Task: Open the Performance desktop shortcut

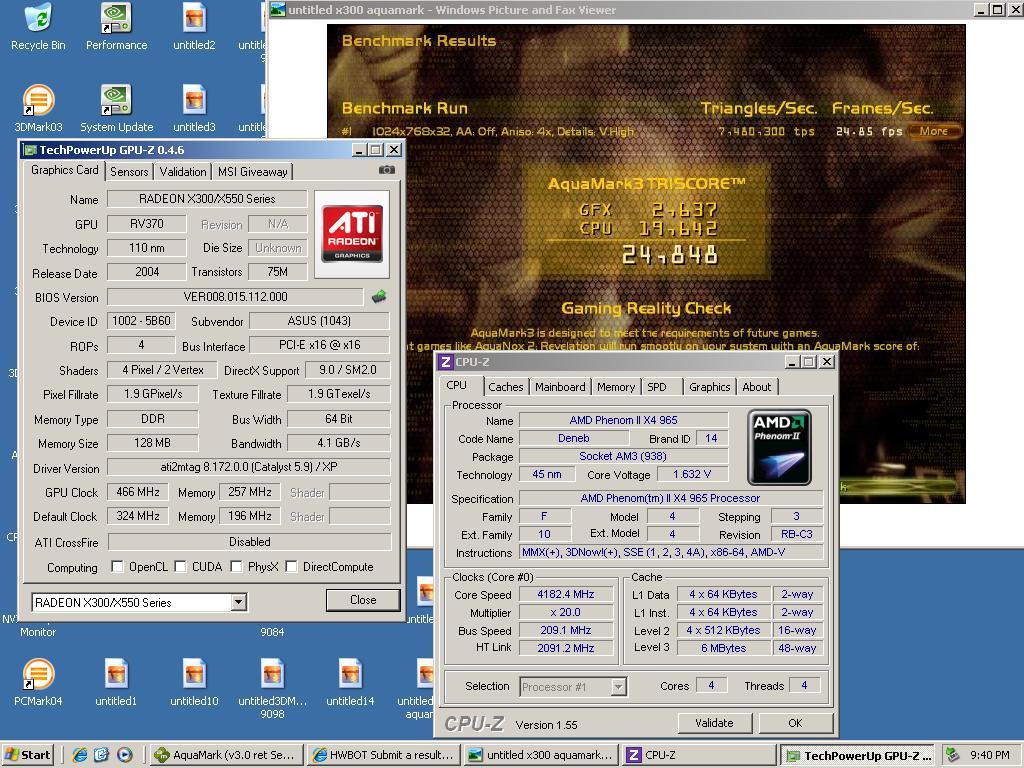Action: tap(116, 27)
